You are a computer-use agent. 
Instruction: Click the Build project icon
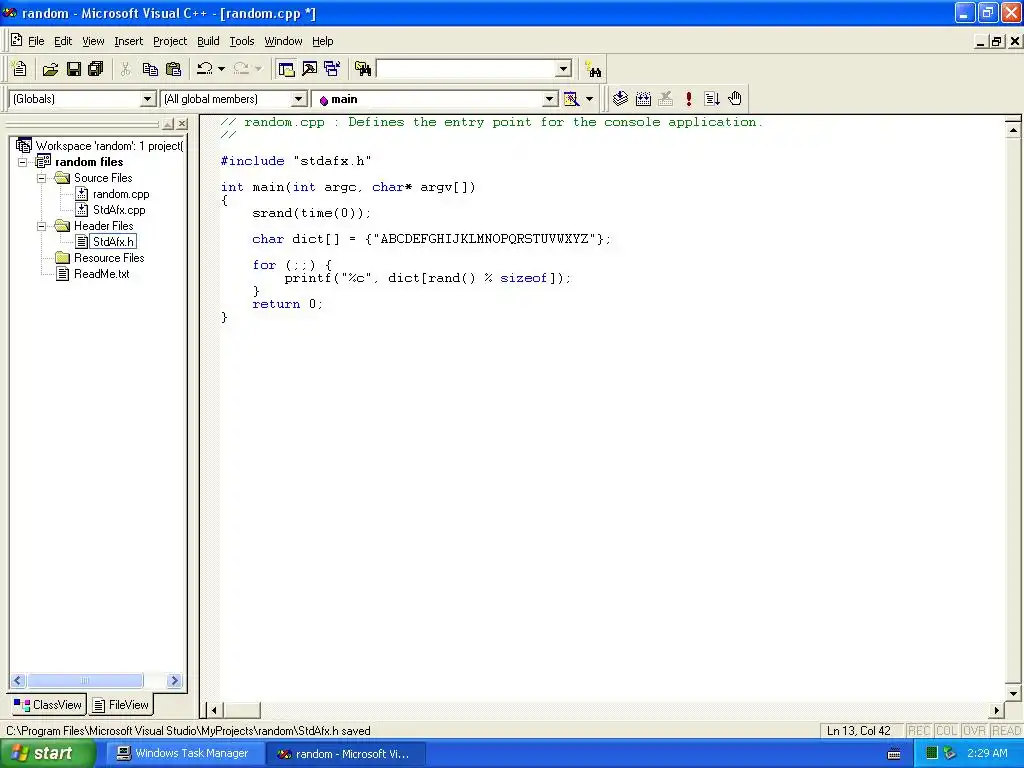pyautogui.click(x=643, y=99)
